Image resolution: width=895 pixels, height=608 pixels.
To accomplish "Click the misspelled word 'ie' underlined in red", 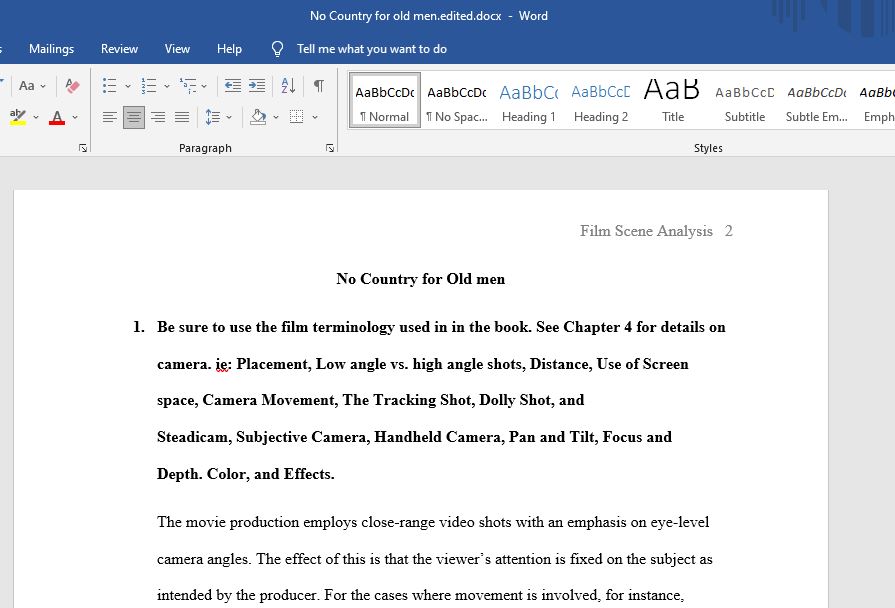I will (x=221, y=364).
